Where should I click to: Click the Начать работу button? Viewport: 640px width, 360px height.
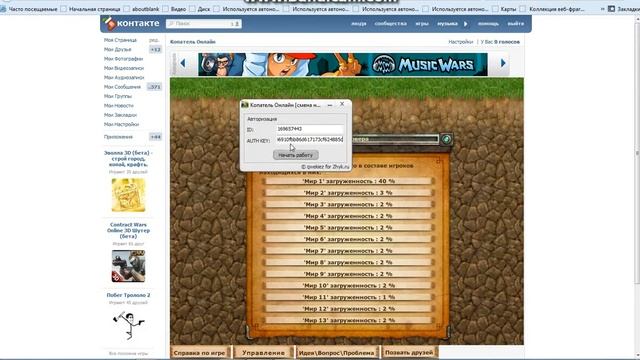click(296, 155)
